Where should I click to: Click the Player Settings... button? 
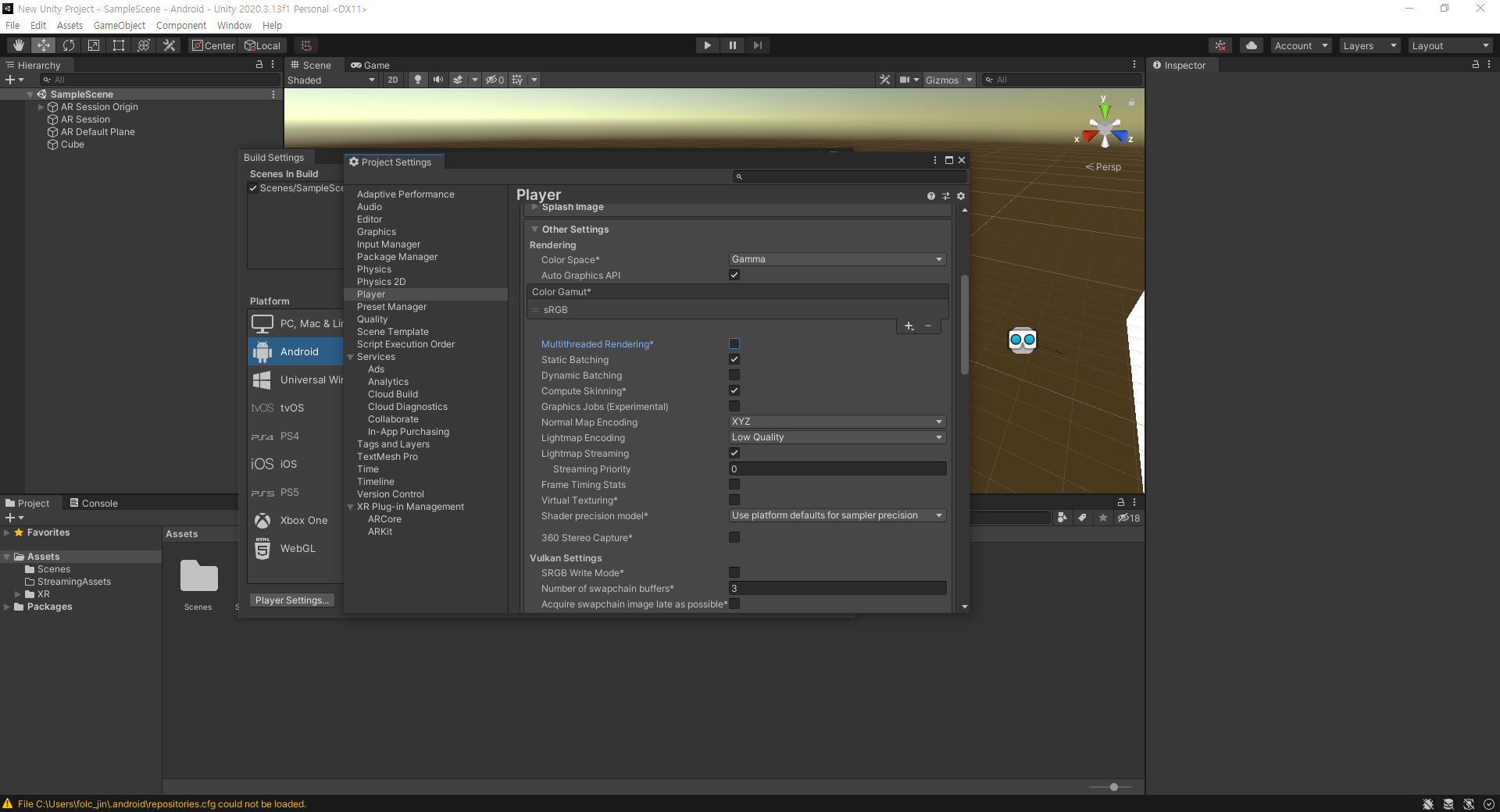tap(292, 600)
